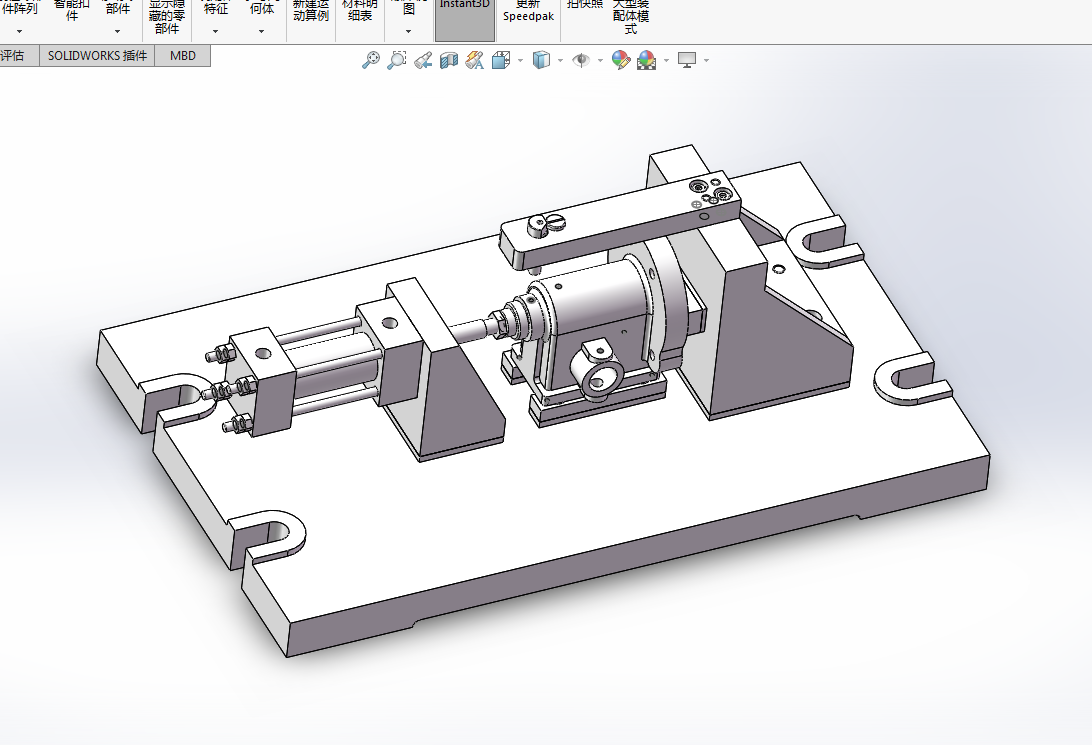Toggle the 大型装配体模式 mode
This screenshot has width=1092, height=745.
[630, 17]
